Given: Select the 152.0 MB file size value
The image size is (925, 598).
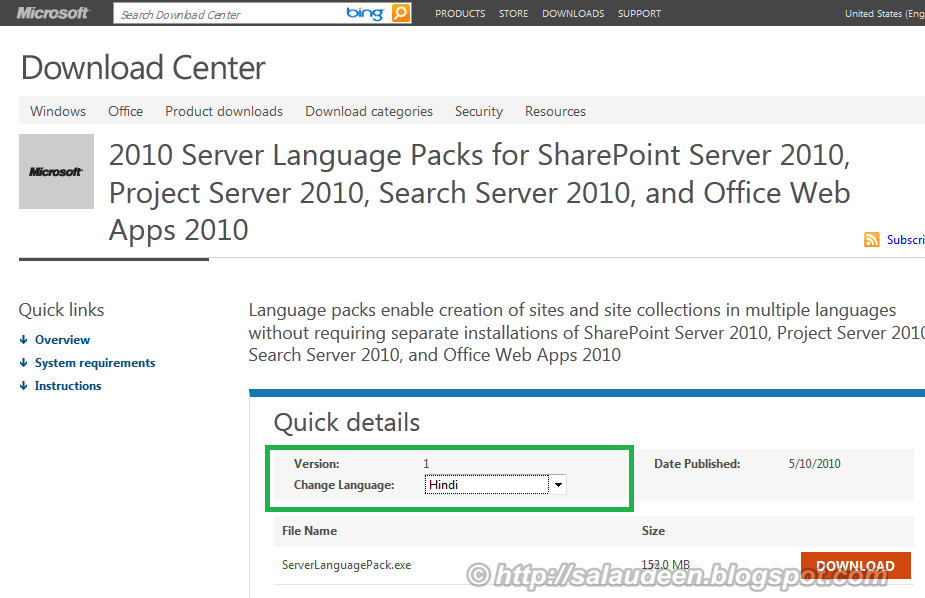Looking at the screenshot, I should click(x=665, y=564).
